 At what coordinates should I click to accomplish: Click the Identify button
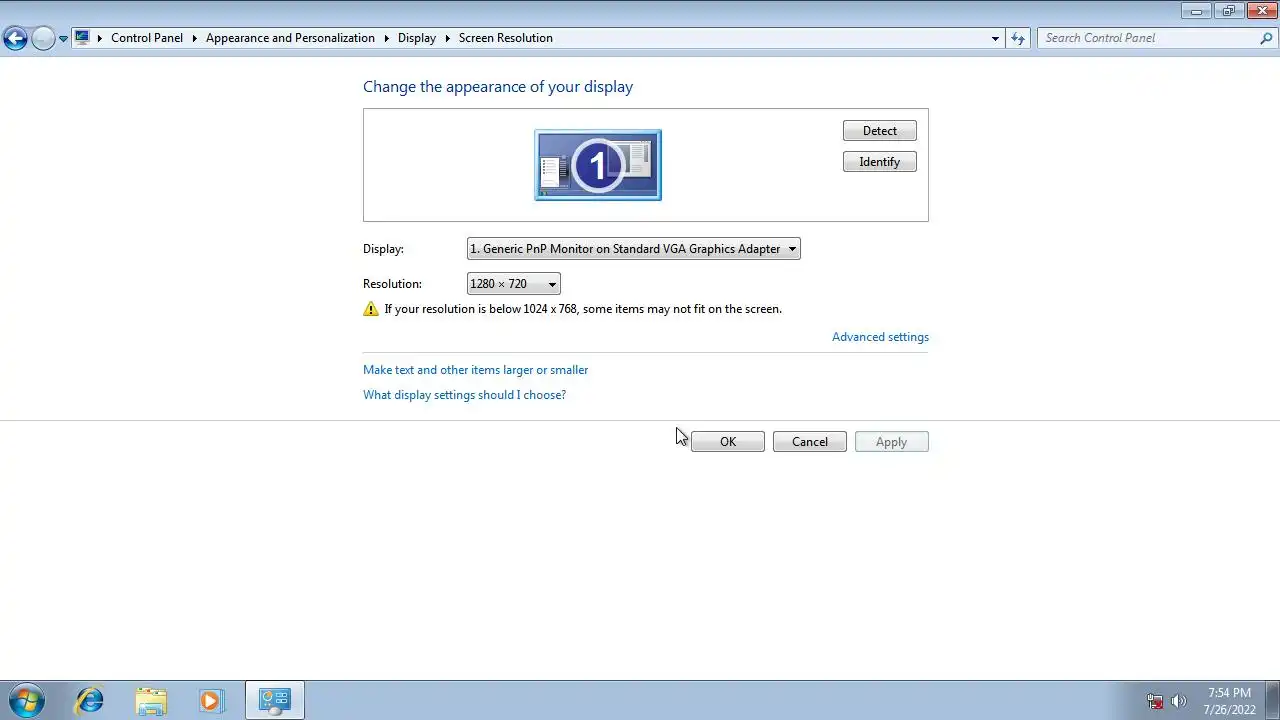tap(880, 162)
